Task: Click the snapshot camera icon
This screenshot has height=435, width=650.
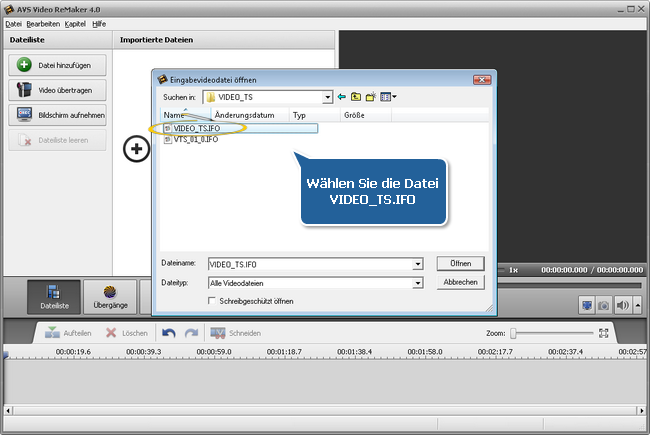Action: click(604, 306)
